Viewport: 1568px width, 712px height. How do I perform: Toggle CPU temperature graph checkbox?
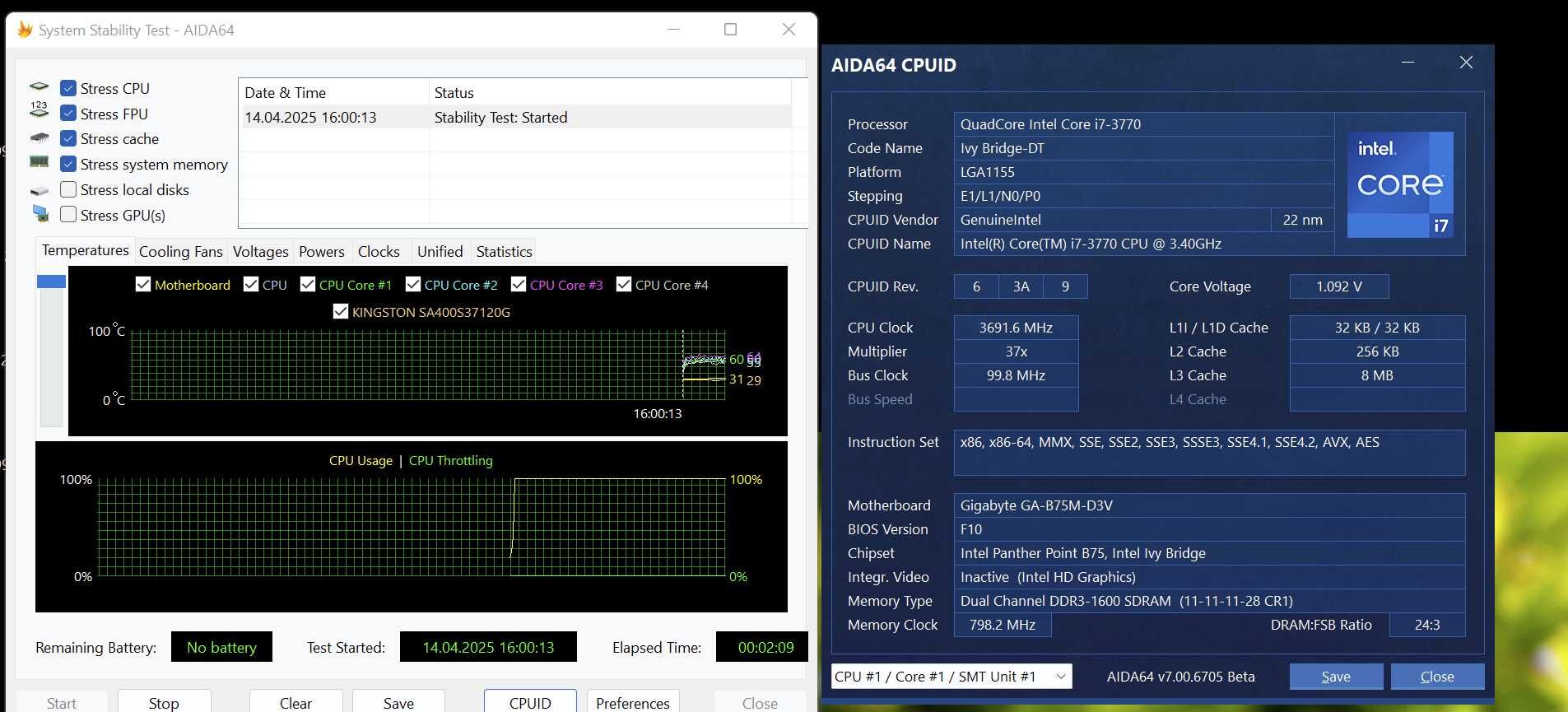click(x=251, y=284)
